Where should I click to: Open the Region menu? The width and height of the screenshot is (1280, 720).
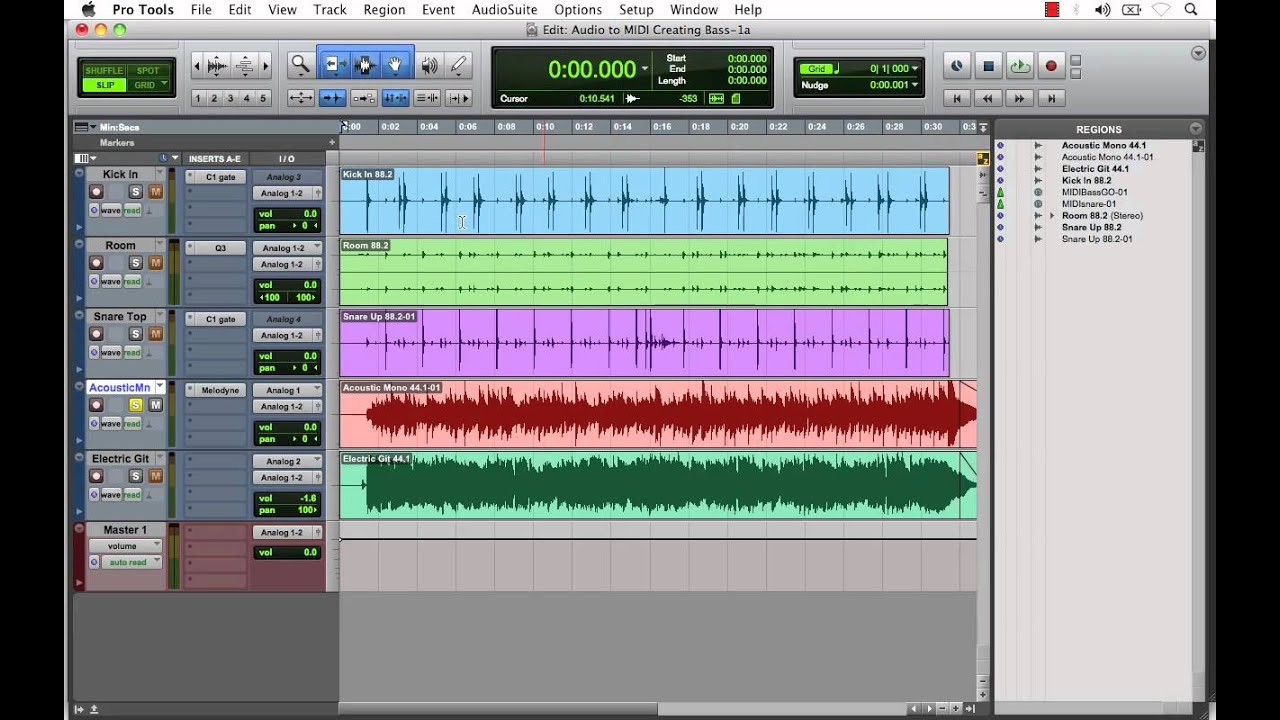[x=384, y=10]
